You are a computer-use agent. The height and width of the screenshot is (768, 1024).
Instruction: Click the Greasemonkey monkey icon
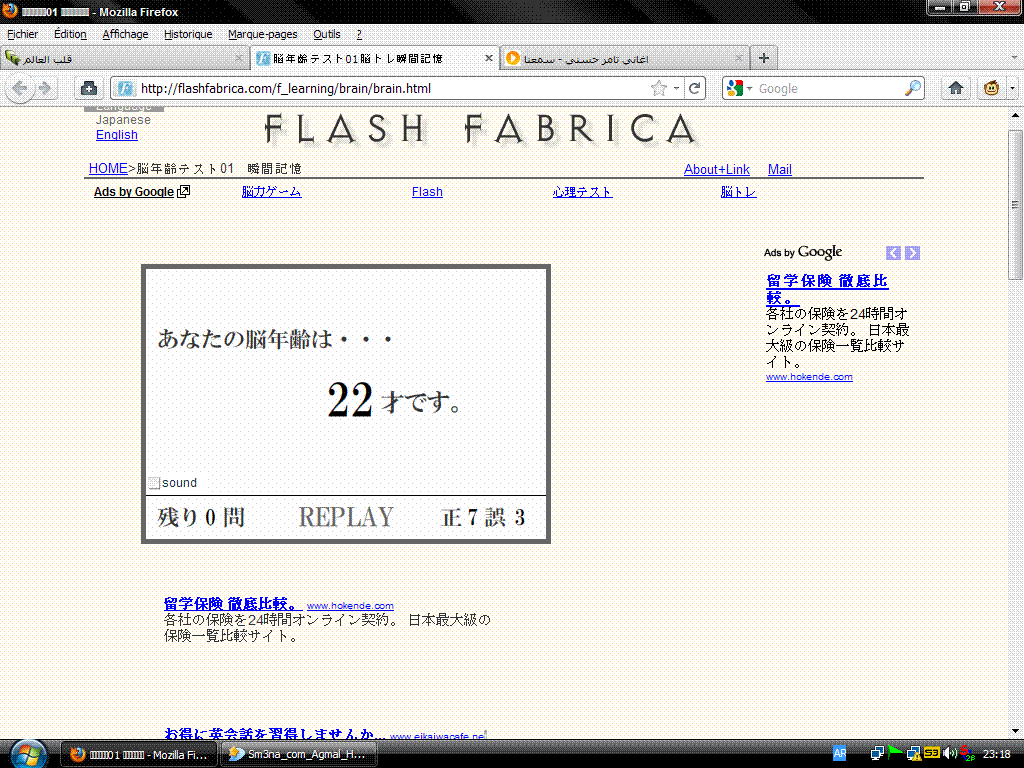pyautogui.click(x=991, y=88)
